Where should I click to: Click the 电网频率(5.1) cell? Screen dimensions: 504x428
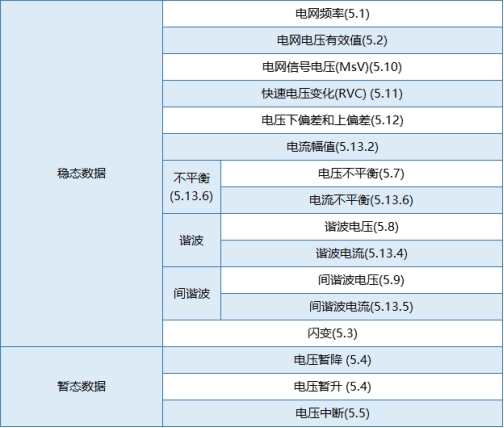coord(333,14)
